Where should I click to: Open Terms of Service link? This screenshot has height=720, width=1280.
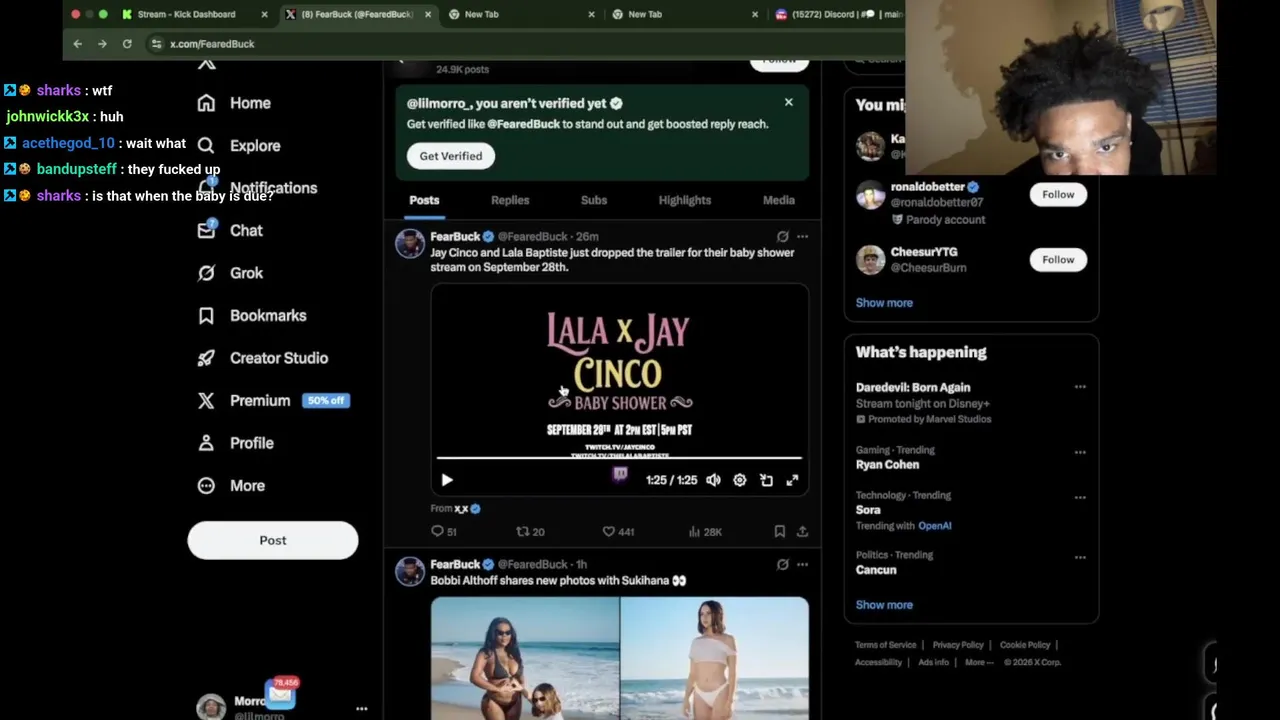point(885,645)
